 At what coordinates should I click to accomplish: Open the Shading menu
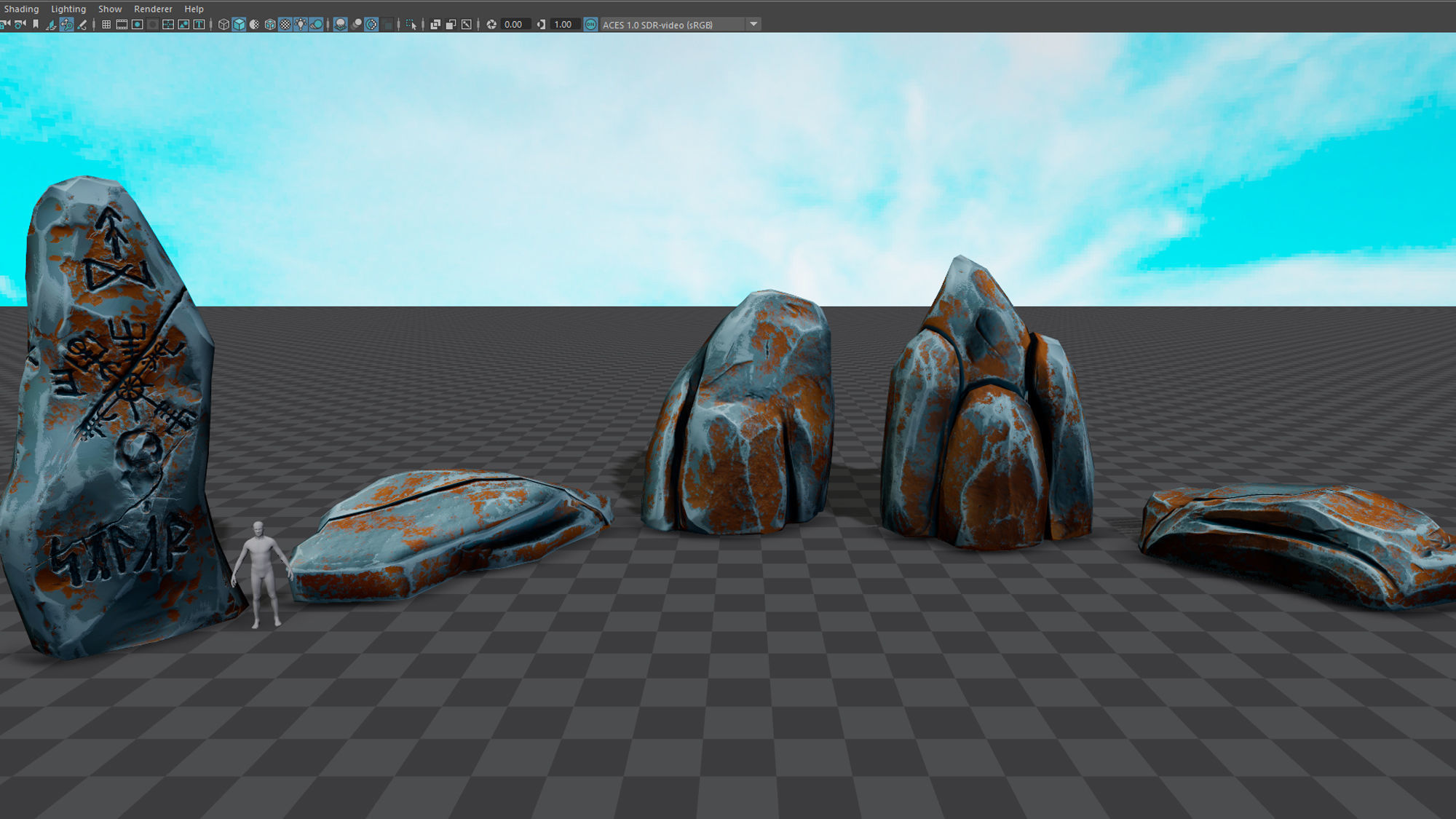pyautogui.click(x=21, y=9)
